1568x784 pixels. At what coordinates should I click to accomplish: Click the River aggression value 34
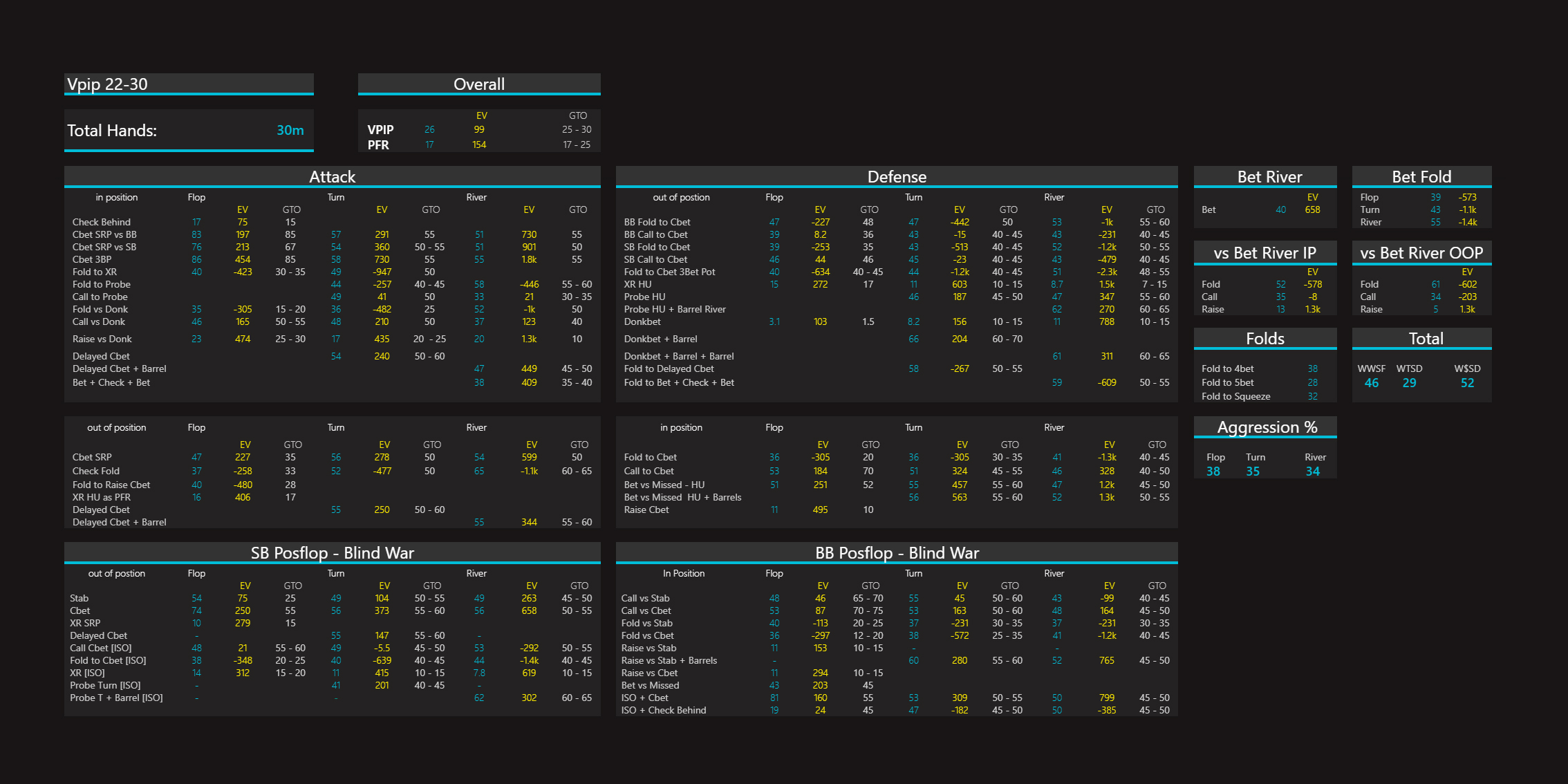[1313, 472]
